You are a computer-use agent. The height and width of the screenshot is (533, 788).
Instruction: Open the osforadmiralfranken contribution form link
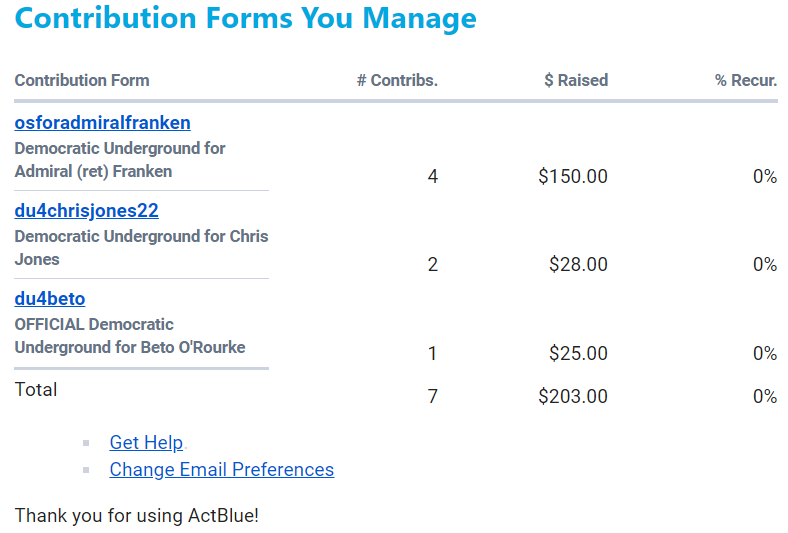(102, 123)
